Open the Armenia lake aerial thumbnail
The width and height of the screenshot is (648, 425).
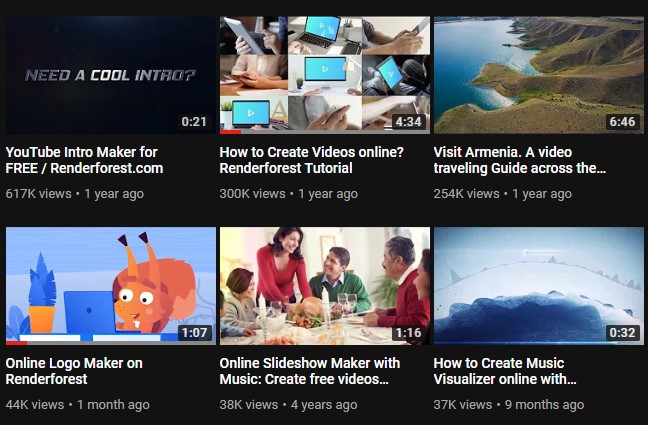click(x=539, y=75)
